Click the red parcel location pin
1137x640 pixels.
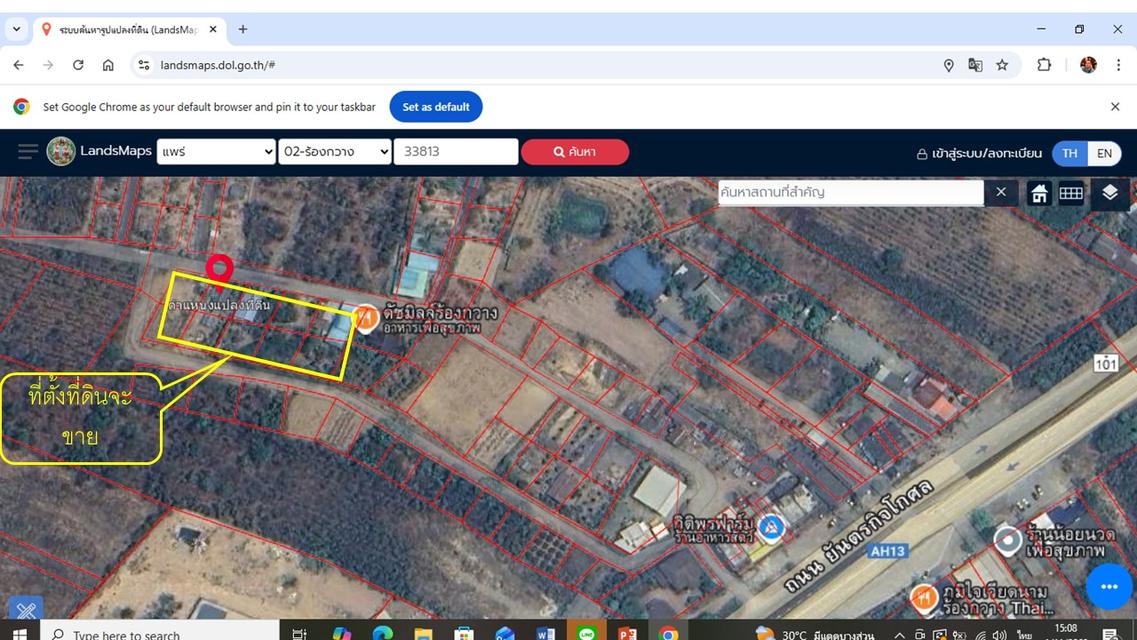pos(219,268)
